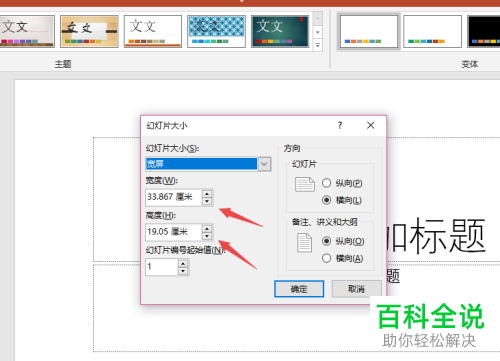
Task: Increase width with the up spinner
Action: tap(207, 194)
